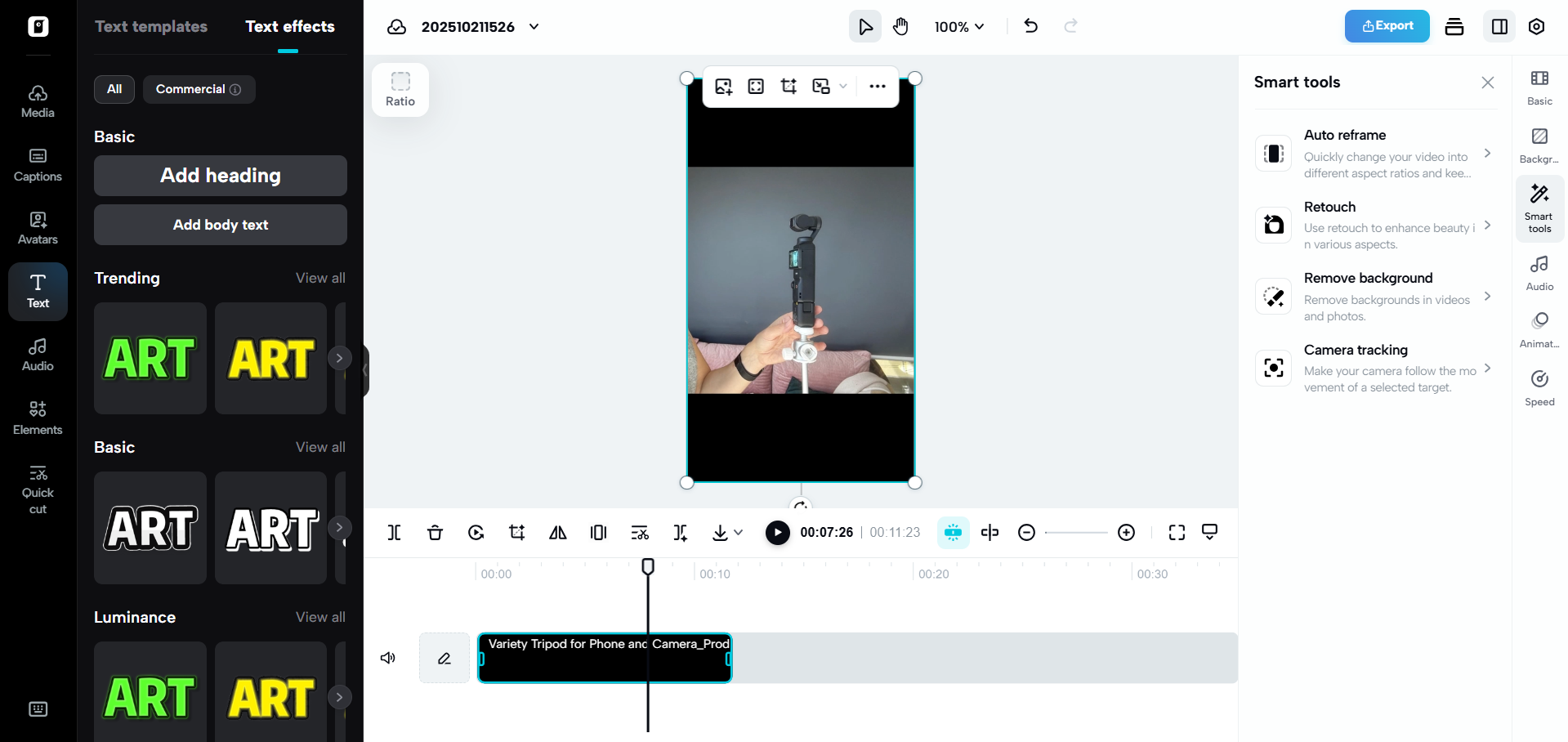
Task: Expand the download options dropdown arrow
Action: click(739, 532)
